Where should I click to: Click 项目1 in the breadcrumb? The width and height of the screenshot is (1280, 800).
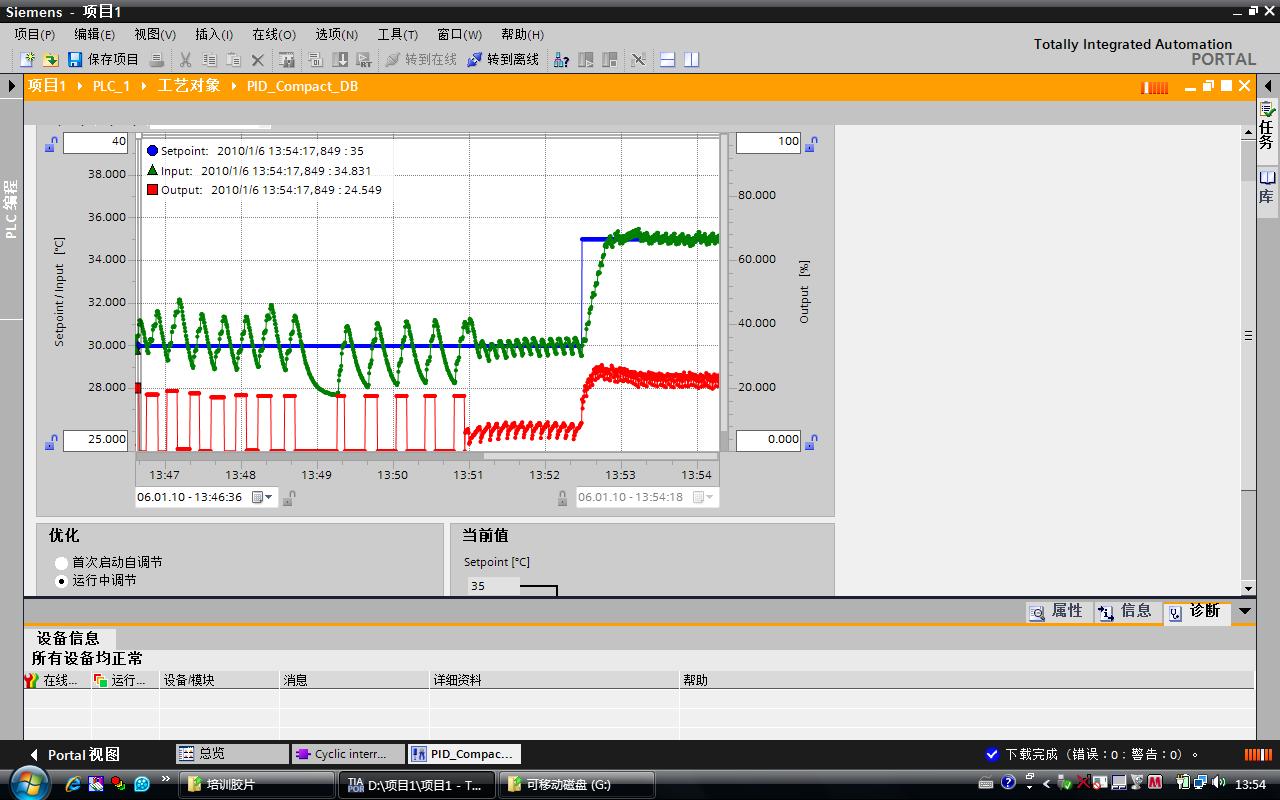coord(47,86)
